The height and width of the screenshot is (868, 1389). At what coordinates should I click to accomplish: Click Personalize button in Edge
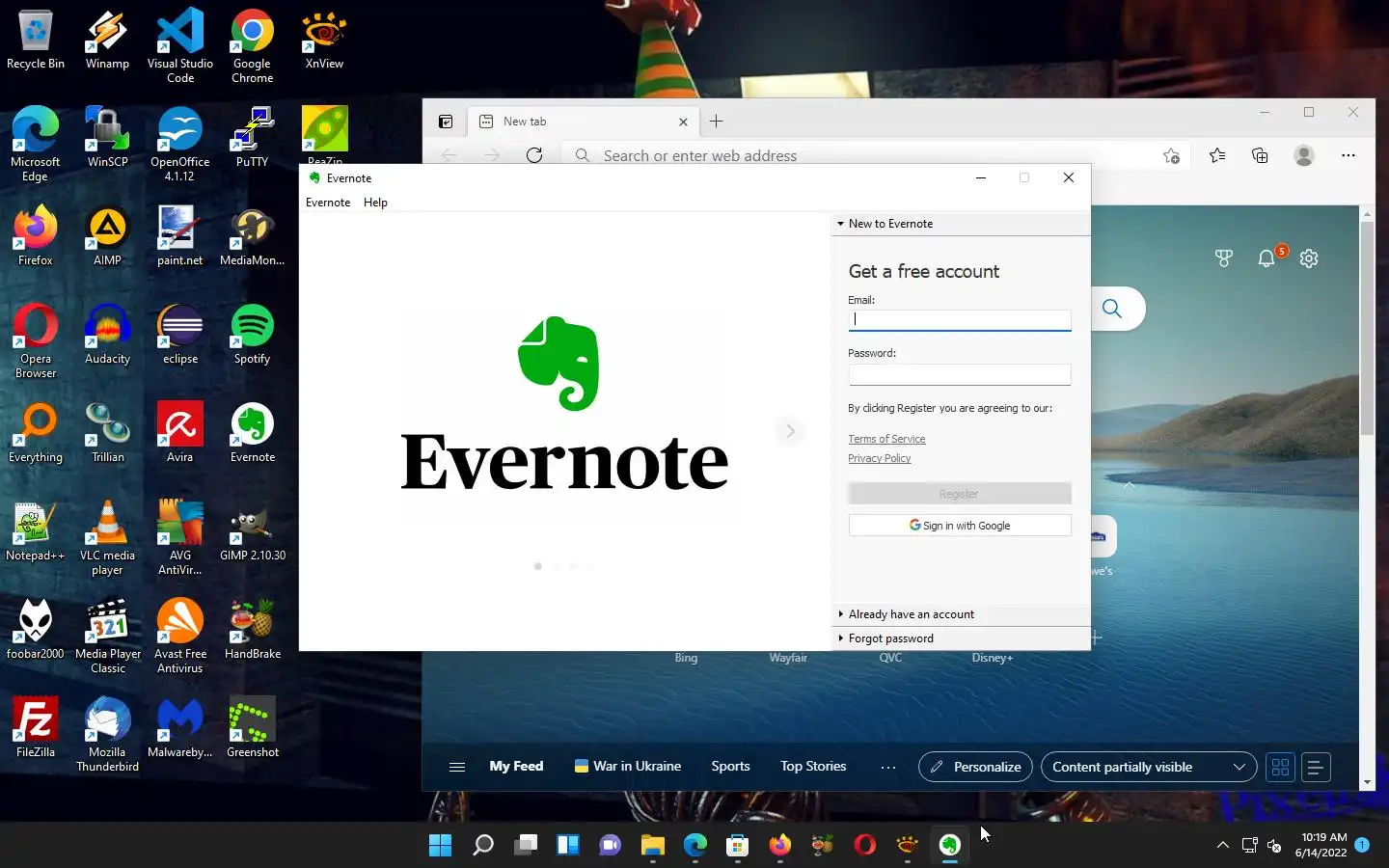[975, 767]
